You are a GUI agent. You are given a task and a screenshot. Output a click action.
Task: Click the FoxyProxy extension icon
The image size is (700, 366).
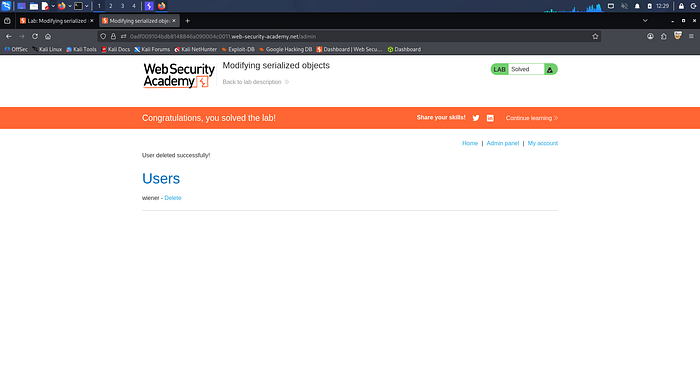coord(678,36)
